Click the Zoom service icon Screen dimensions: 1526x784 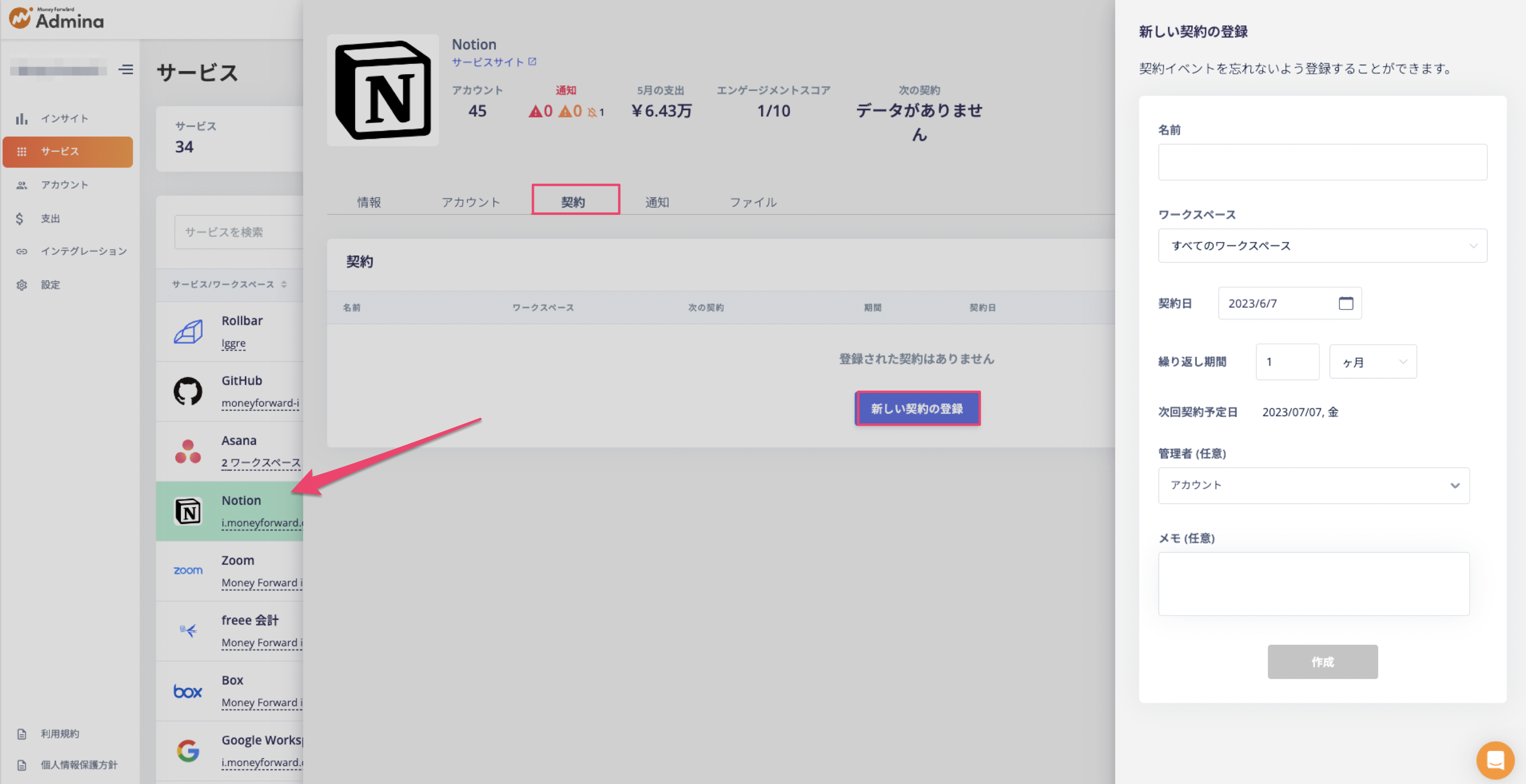click(x=188, y=570)
